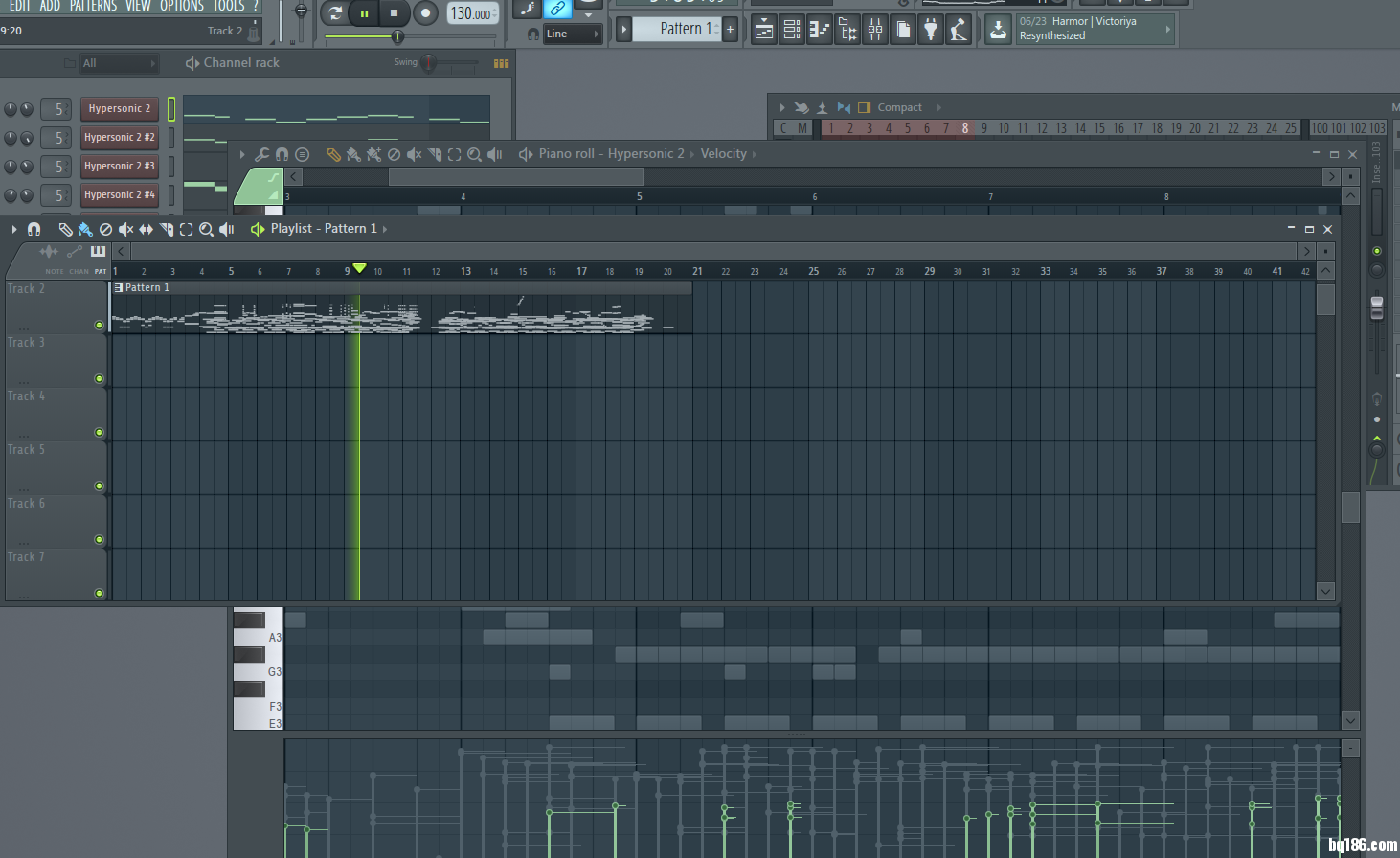Select the Paint brush tool in Playlist
Viewport: 1400px width, 858px height.
tap(85, 229)
